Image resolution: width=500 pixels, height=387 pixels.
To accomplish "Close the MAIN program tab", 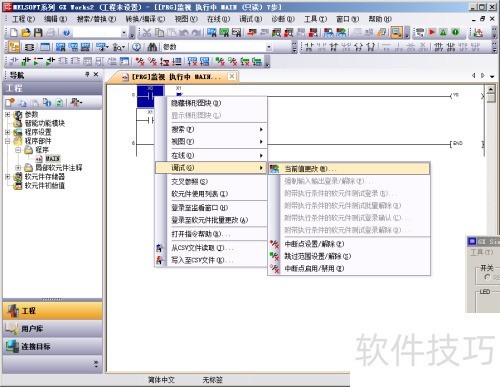I will [x=232, y=76].
